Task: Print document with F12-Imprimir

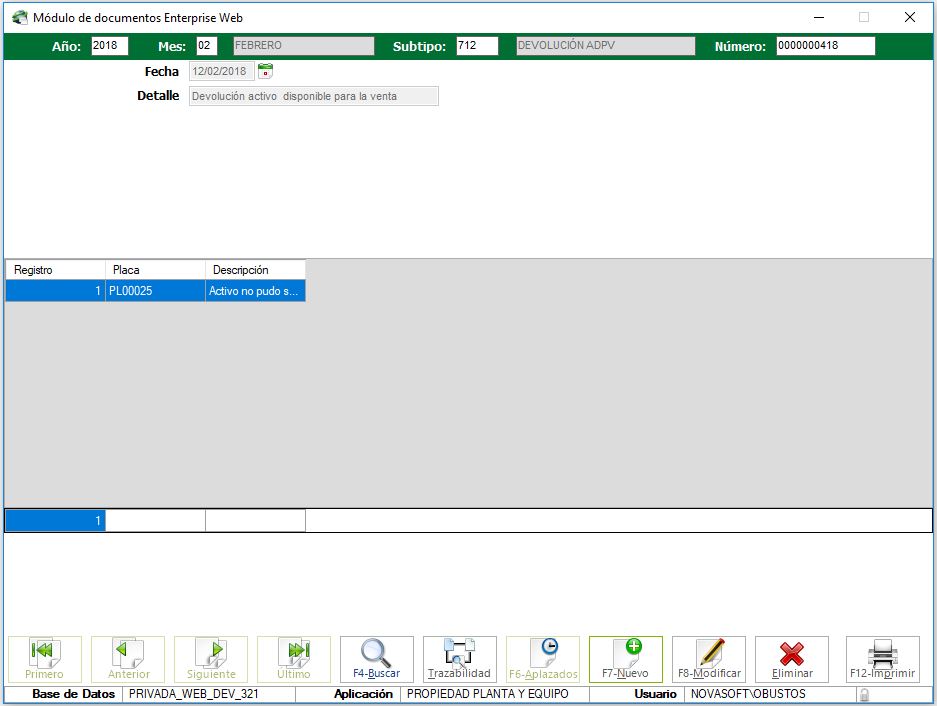Action: coord(883,659)
